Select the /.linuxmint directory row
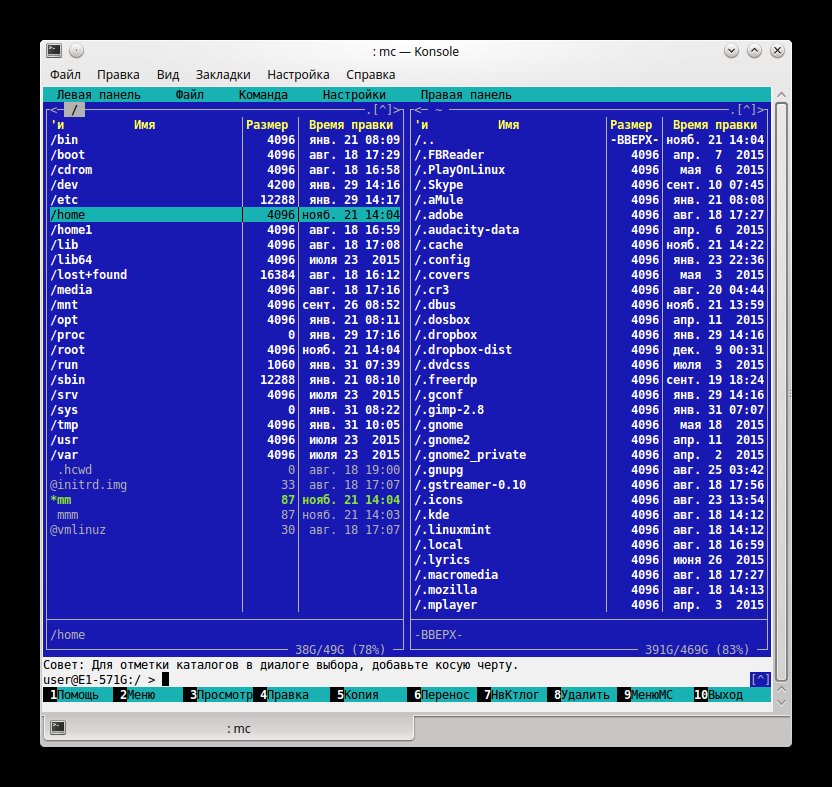This screenshot has width=832, height=787. pyautogui.click(x=589, y=530)
